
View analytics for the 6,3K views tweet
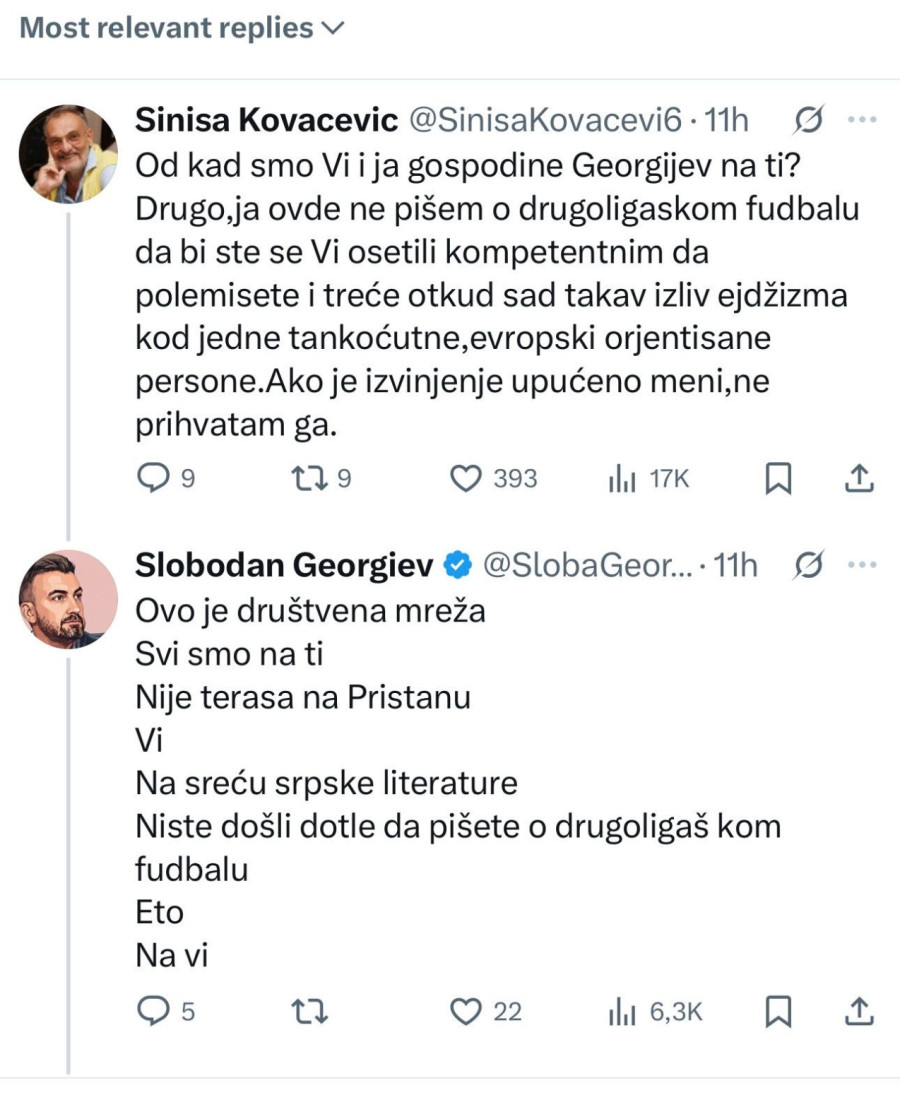tap(622, 1012)
